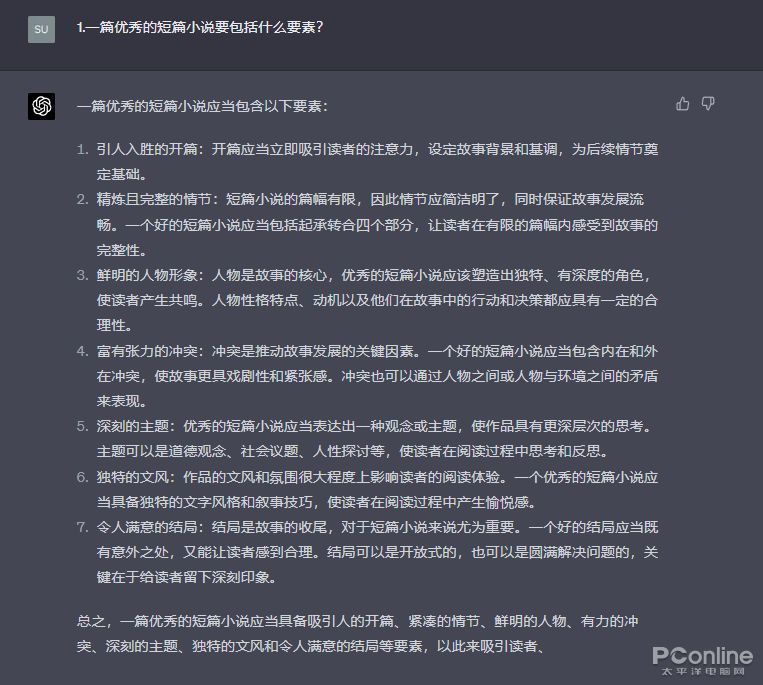The height and width of the screenshot is (685, 763).
Task: Click the list number 4 marker
Action: pos(82,351)
